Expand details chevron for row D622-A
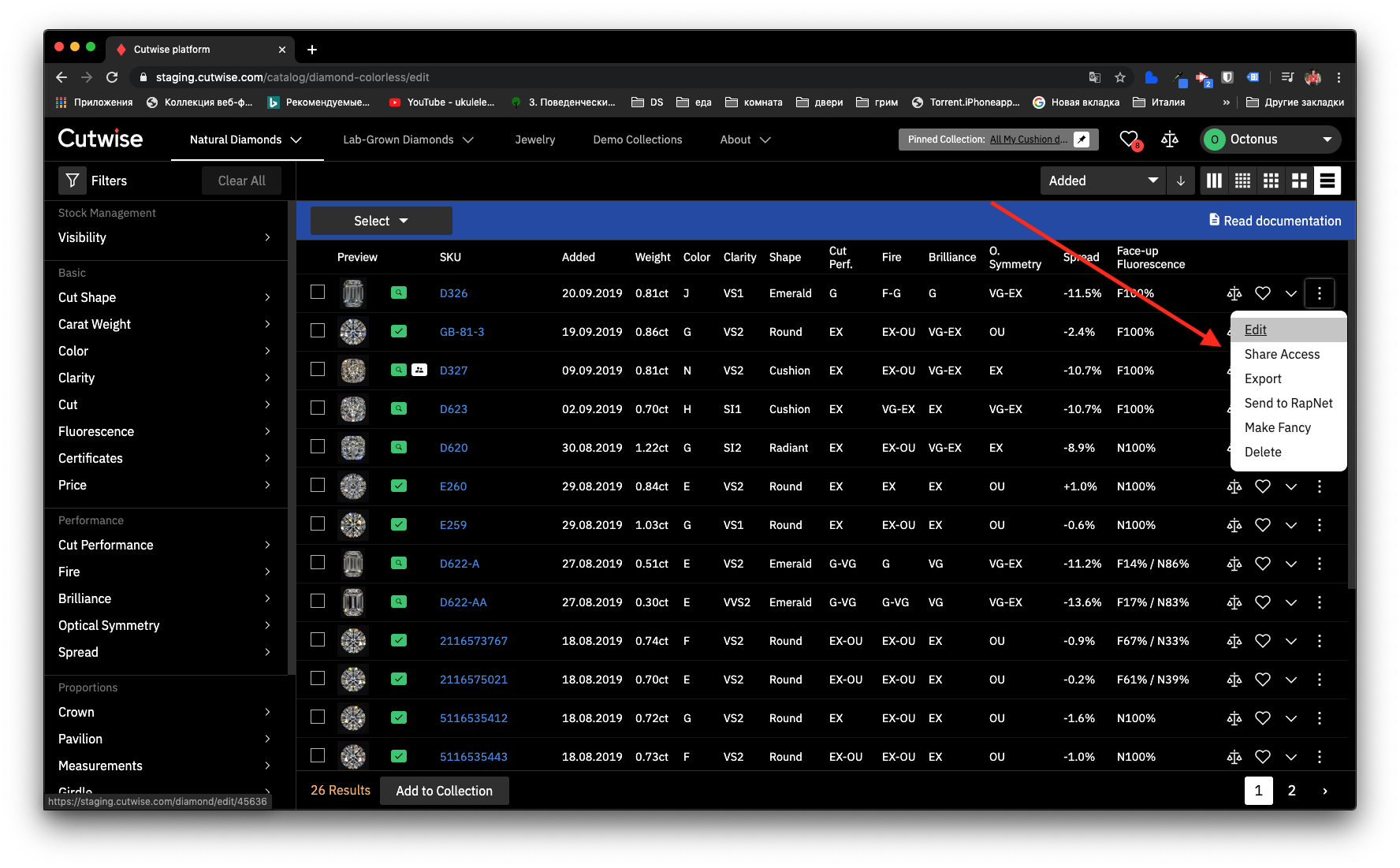 tap(1291, 564)
